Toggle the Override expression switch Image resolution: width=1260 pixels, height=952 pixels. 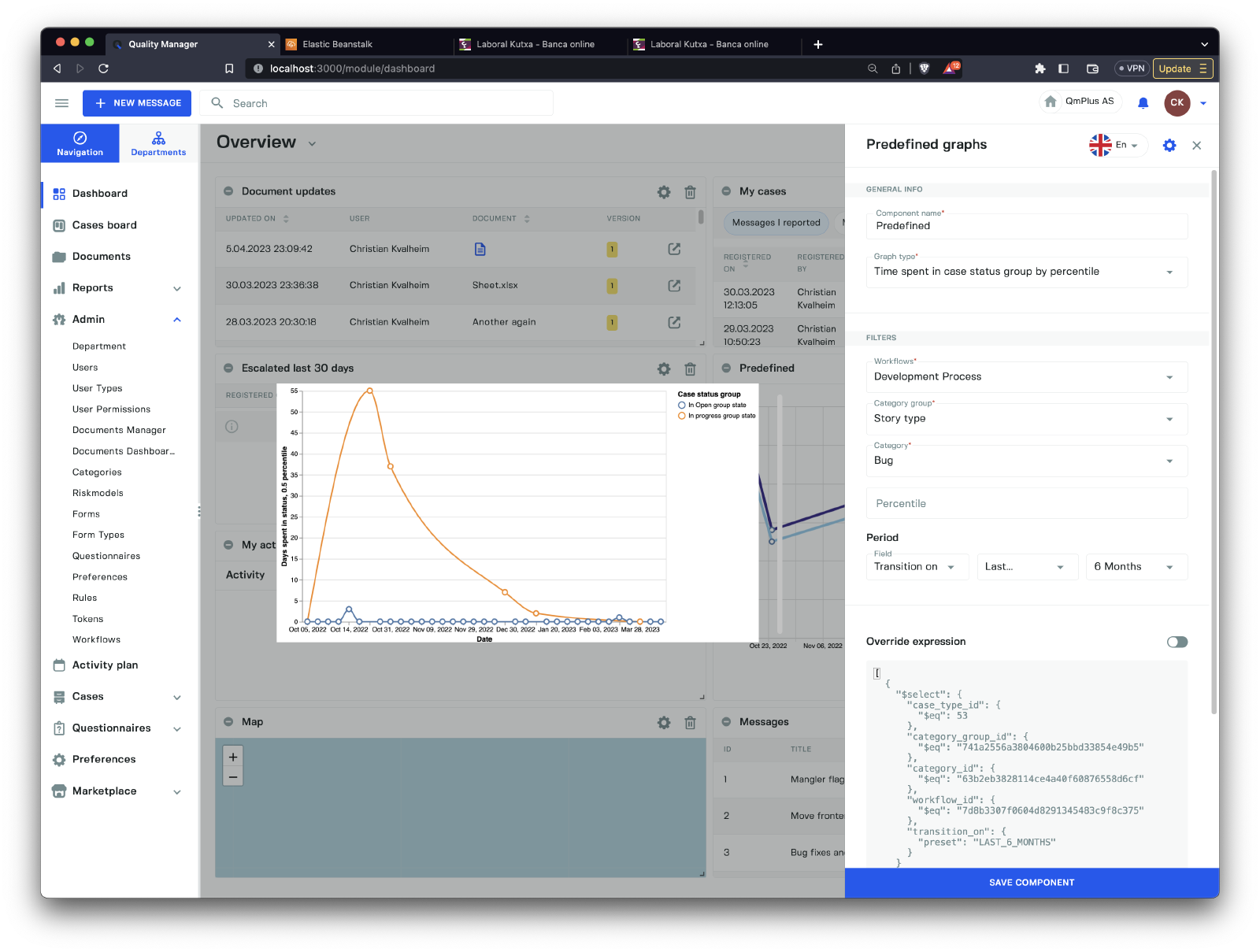tap(1177, 642)
